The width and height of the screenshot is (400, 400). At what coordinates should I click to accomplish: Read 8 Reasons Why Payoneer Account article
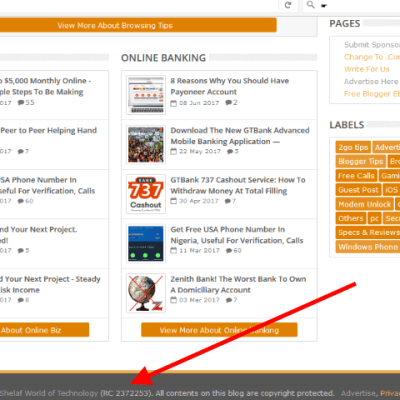[230, 86]
